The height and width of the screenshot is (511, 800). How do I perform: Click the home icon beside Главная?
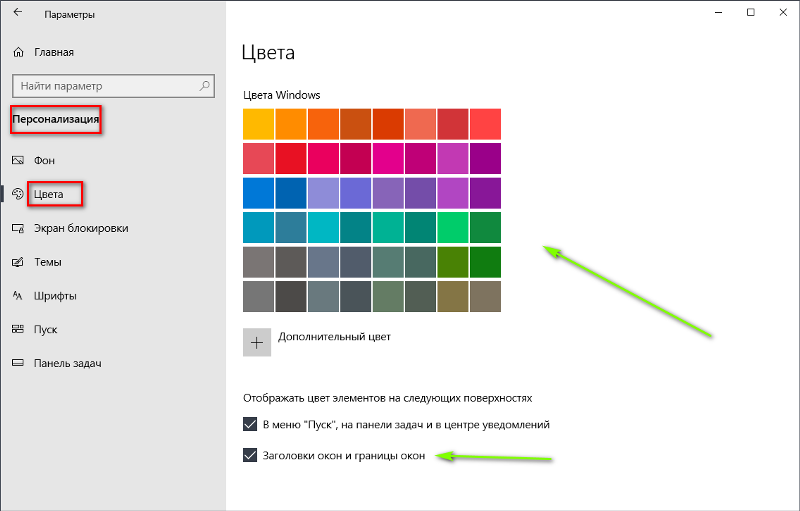pos(18,52)
